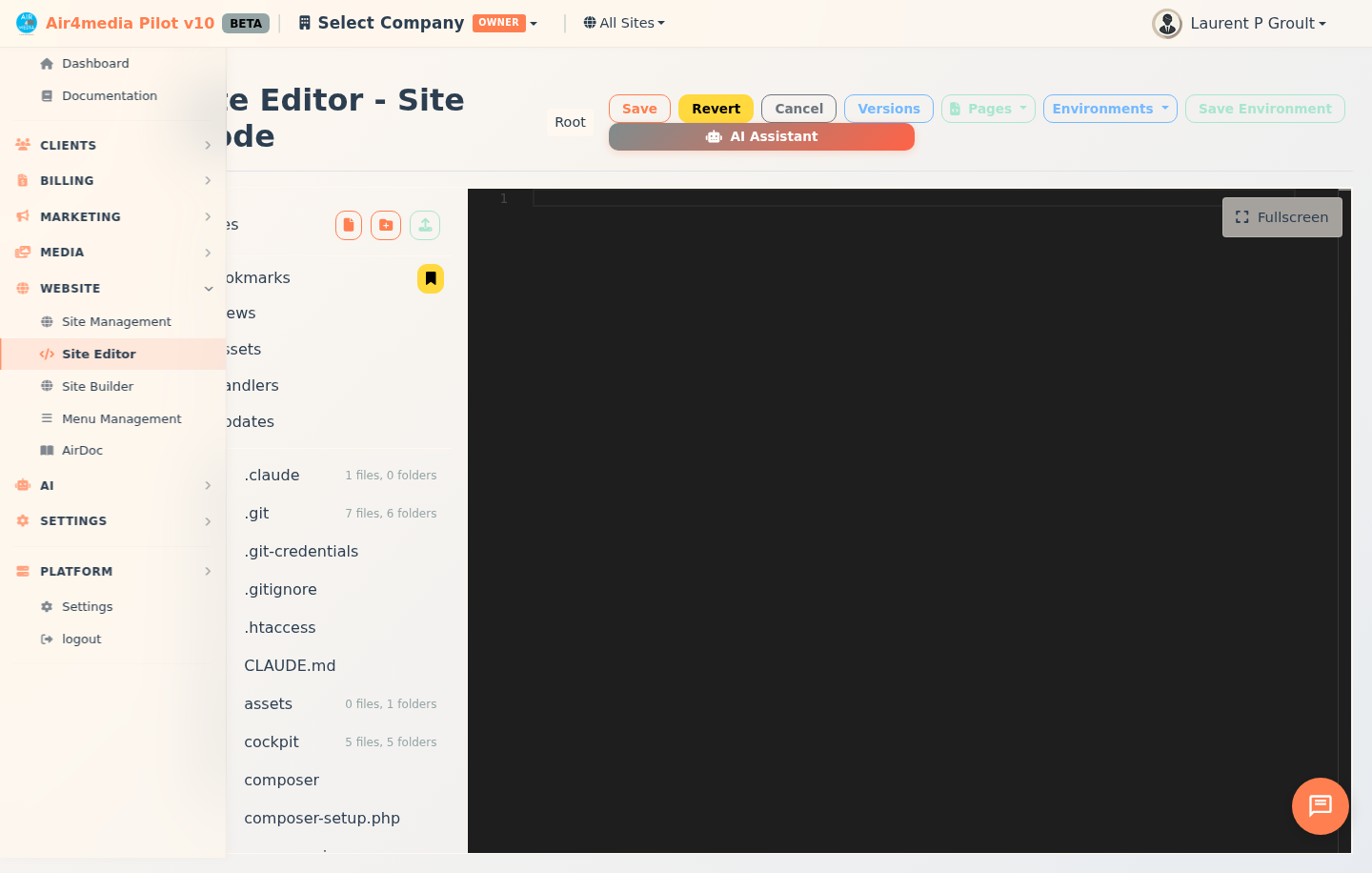Create a new file in the editor
The height and width of the screenshot is (873, 1372).
tap(349, 225)
